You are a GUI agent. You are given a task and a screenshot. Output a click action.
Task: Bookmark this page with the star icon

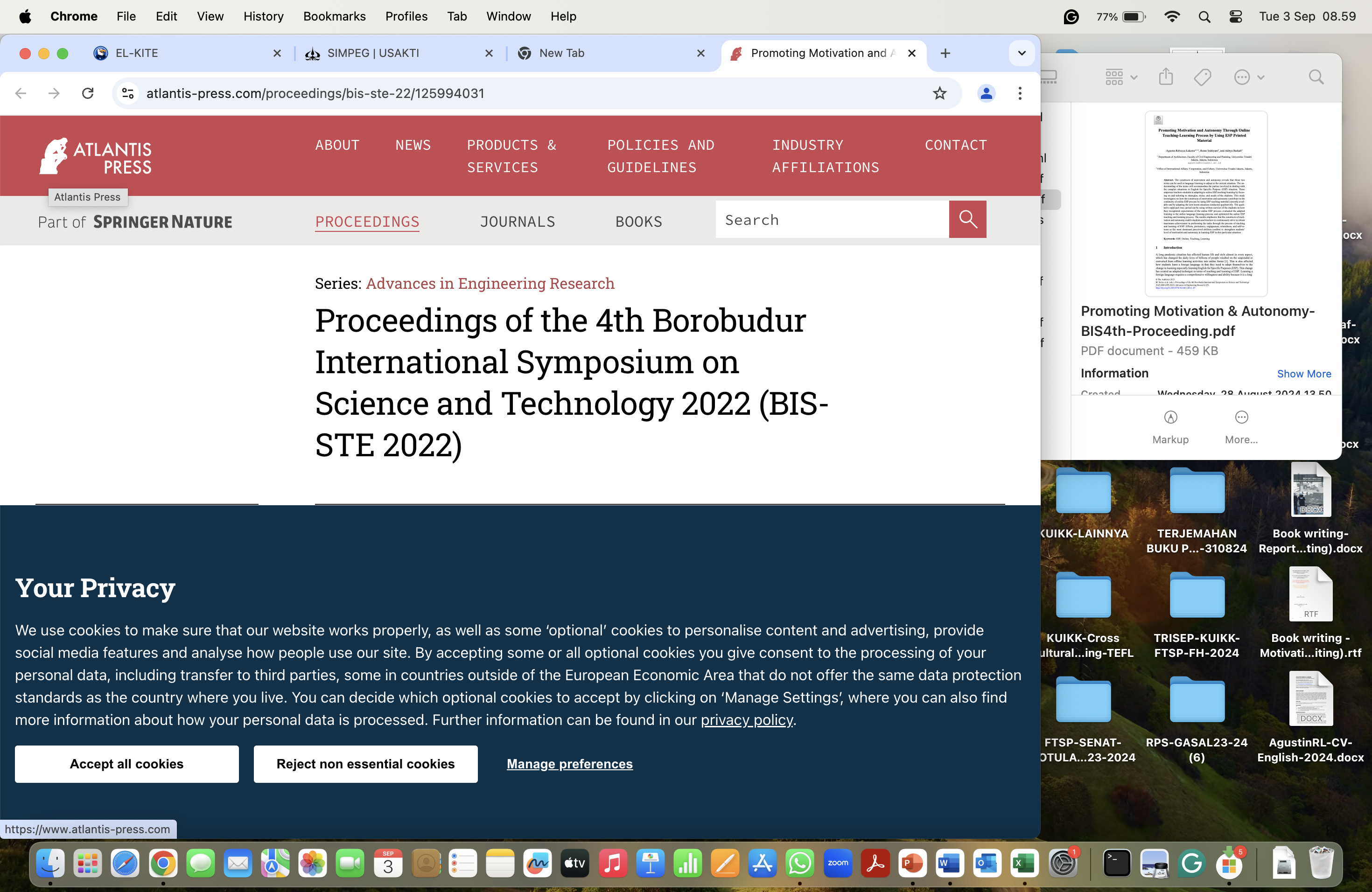tap(940, 93)
